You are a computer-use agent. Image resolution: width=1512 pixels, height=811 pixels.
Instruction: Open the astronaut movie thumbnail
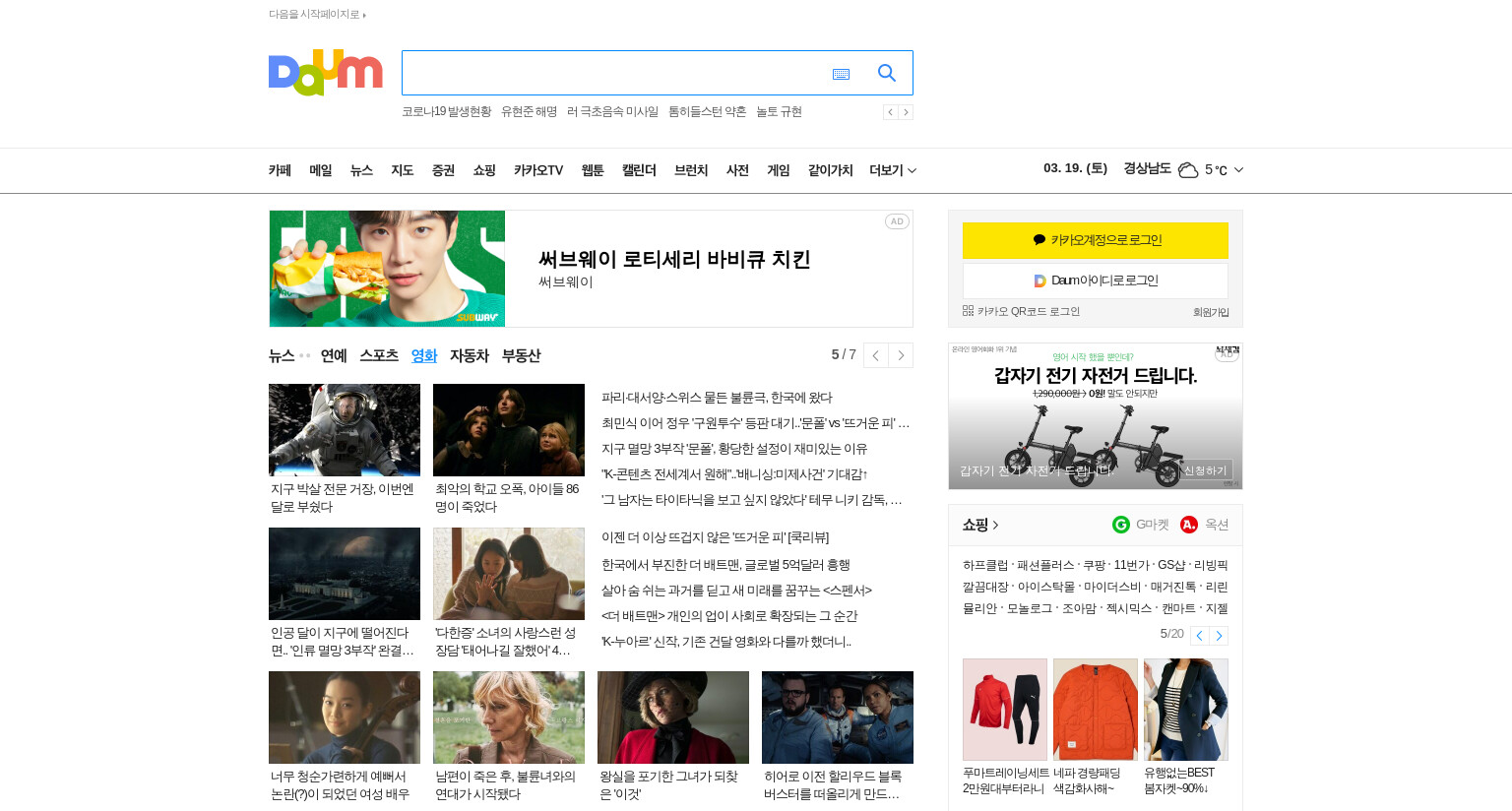[x=345, y=430]
